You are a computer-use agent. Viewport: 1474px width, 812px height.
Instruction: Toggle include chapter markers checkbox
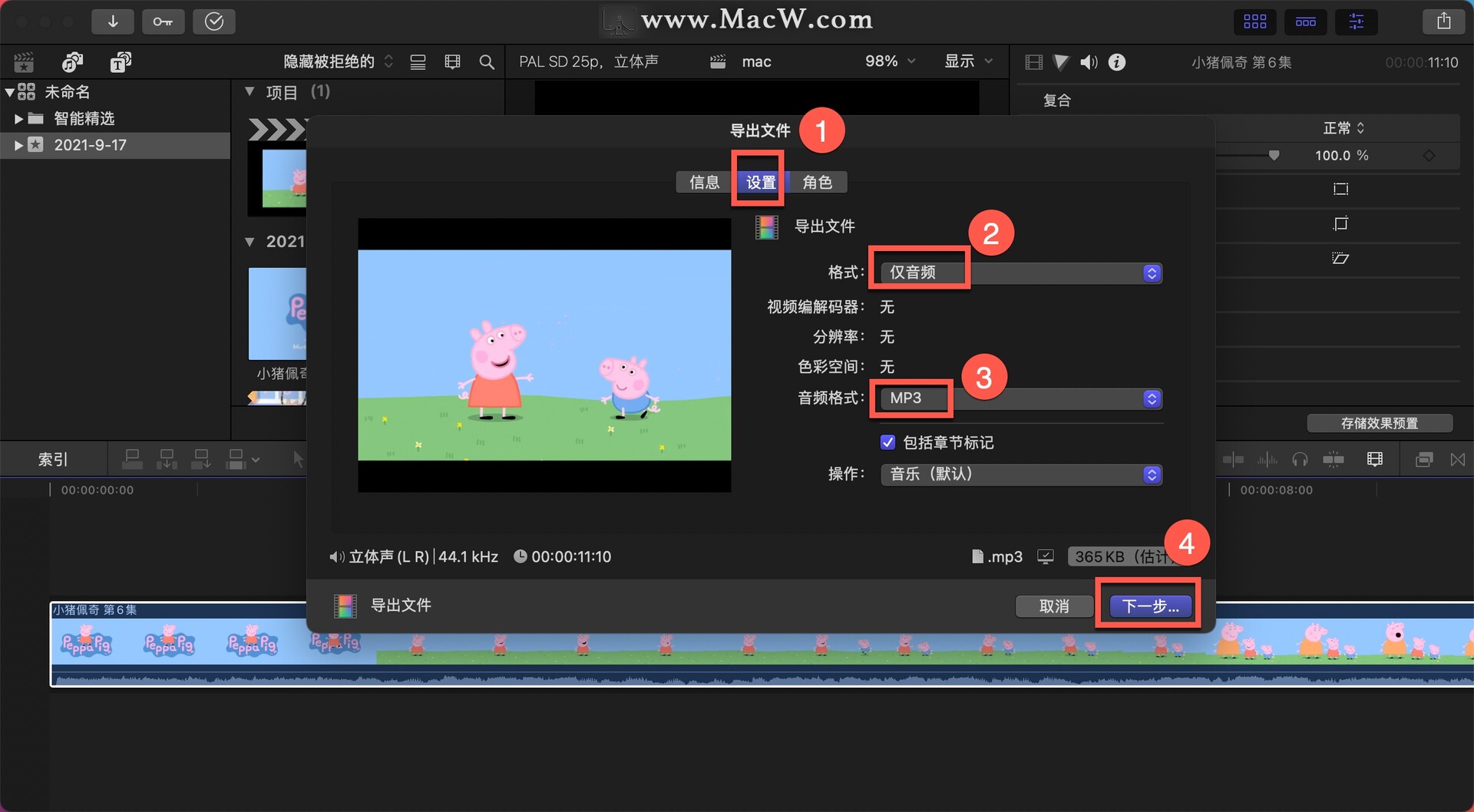[887, 442]
